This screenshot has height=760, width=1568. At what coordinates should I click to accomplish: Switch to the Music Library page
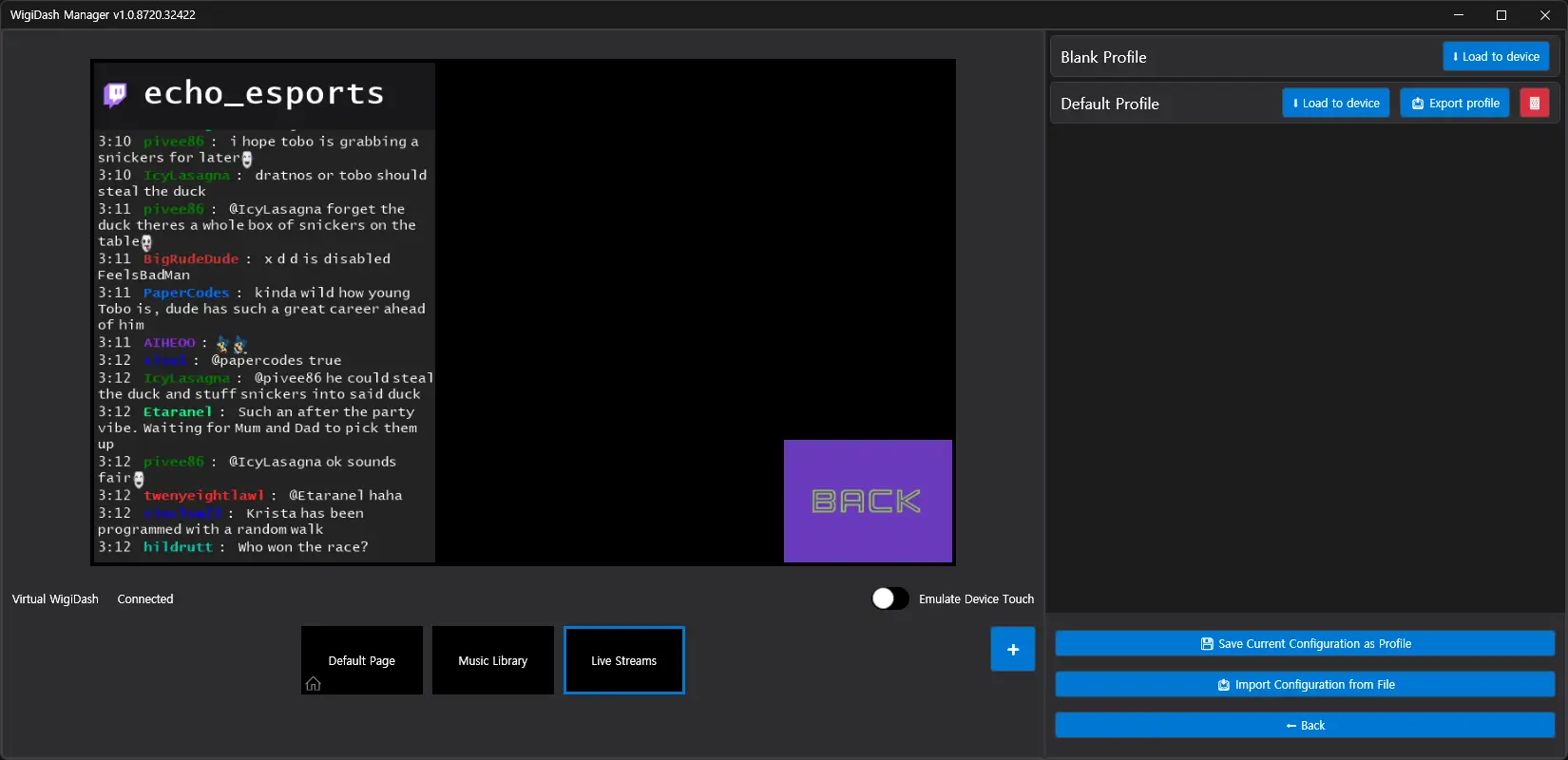[x=492, y=660]
